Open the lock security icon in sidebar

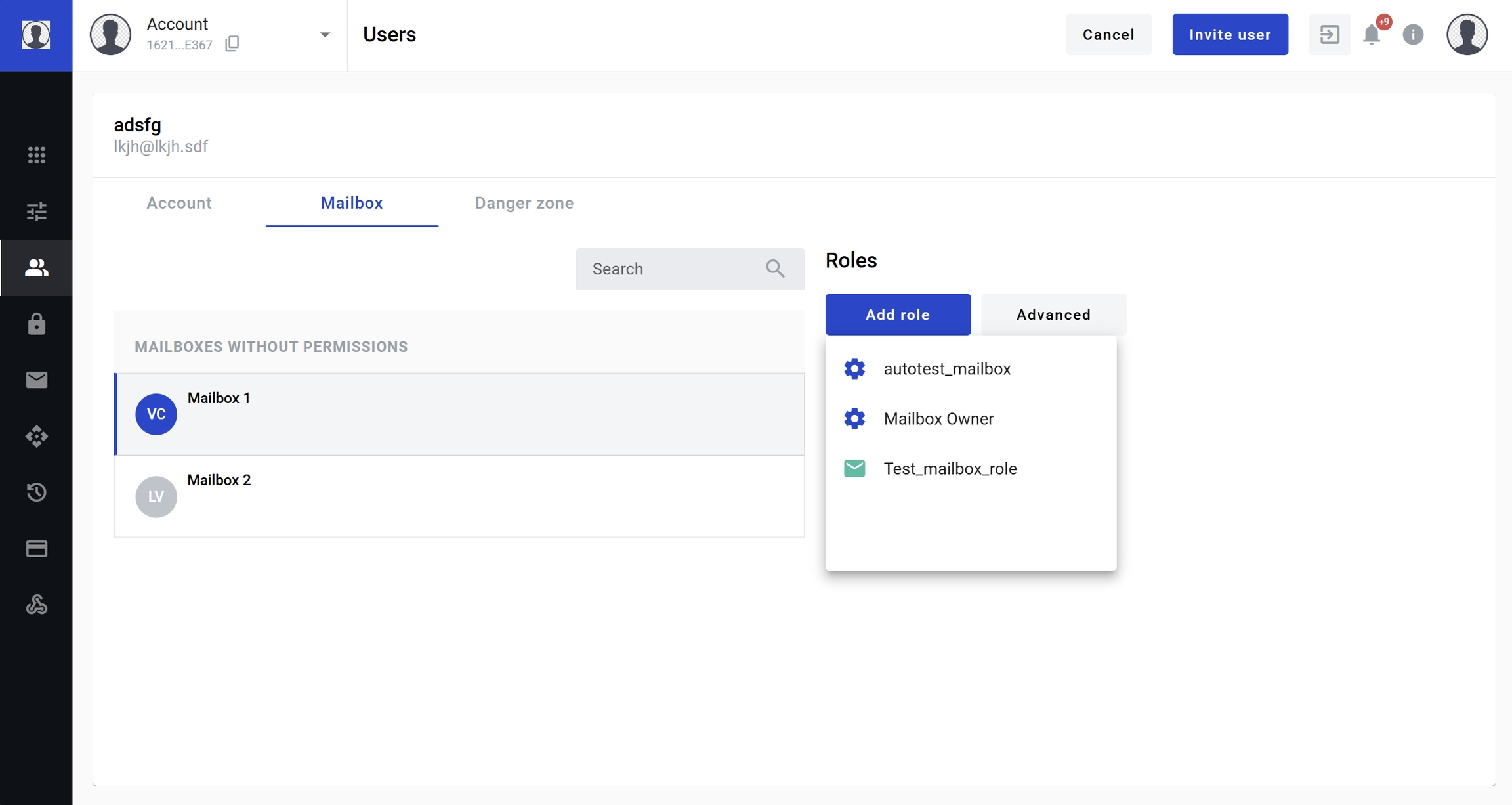[x=36, y=324]
